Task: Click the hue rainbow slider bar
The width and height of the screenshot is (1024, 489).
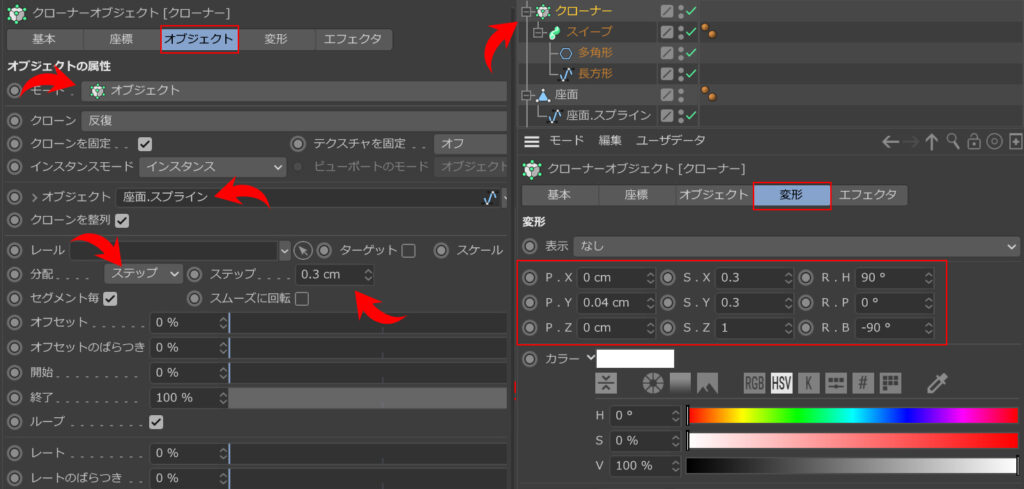Action: (x=852, y=415)
